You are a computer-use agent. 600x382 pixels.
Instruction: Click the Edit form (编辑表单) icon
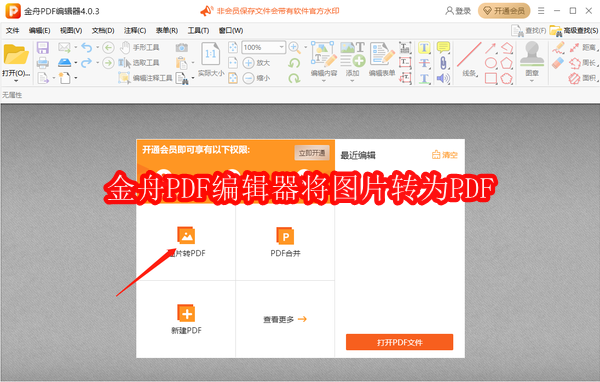click(382, 59)
